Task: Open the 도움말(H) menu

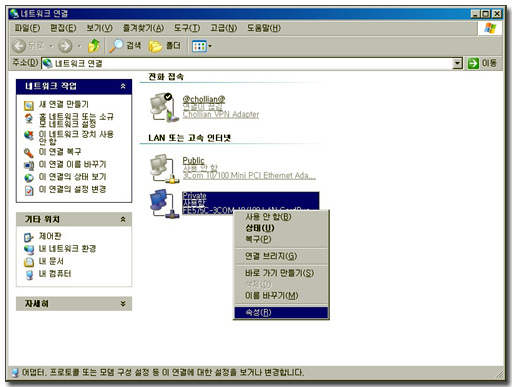Action: [264, 28]
